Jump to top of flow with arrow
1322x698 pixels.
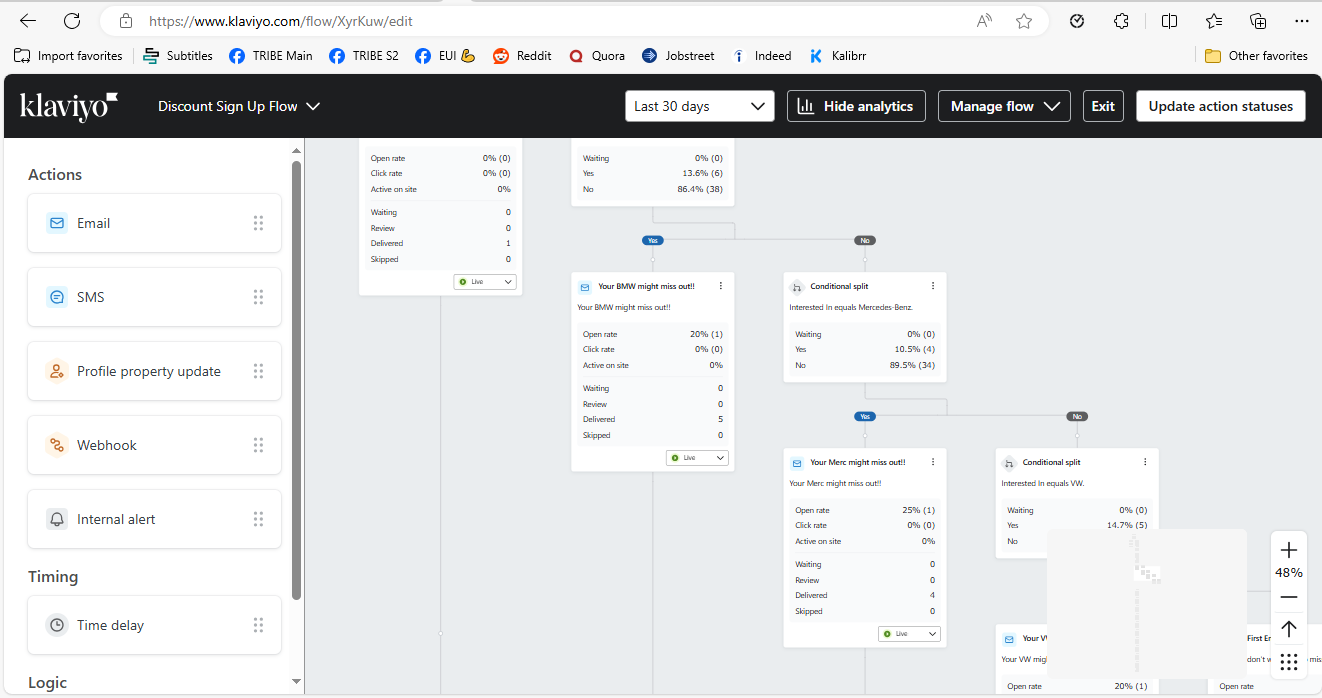coord(1289,629)
